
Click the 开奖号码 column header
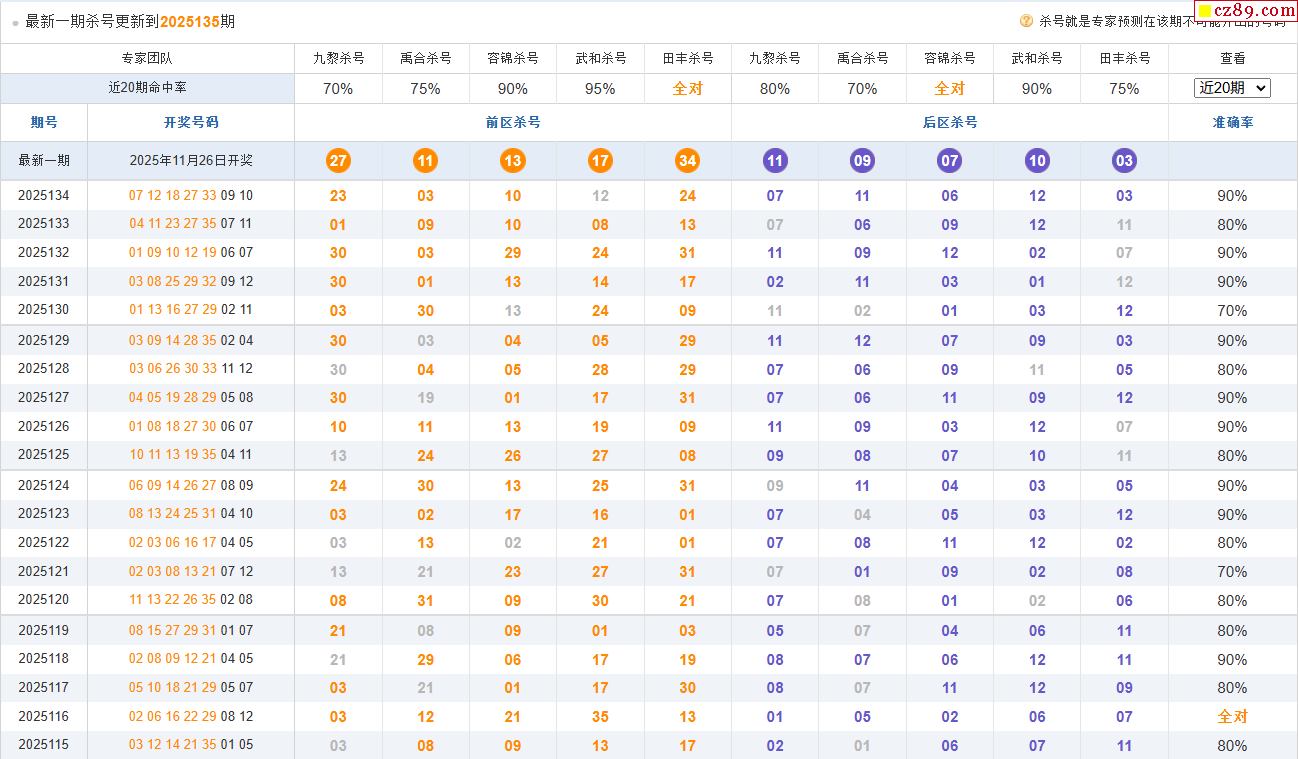pyautogui.click(x=191, y=122)
